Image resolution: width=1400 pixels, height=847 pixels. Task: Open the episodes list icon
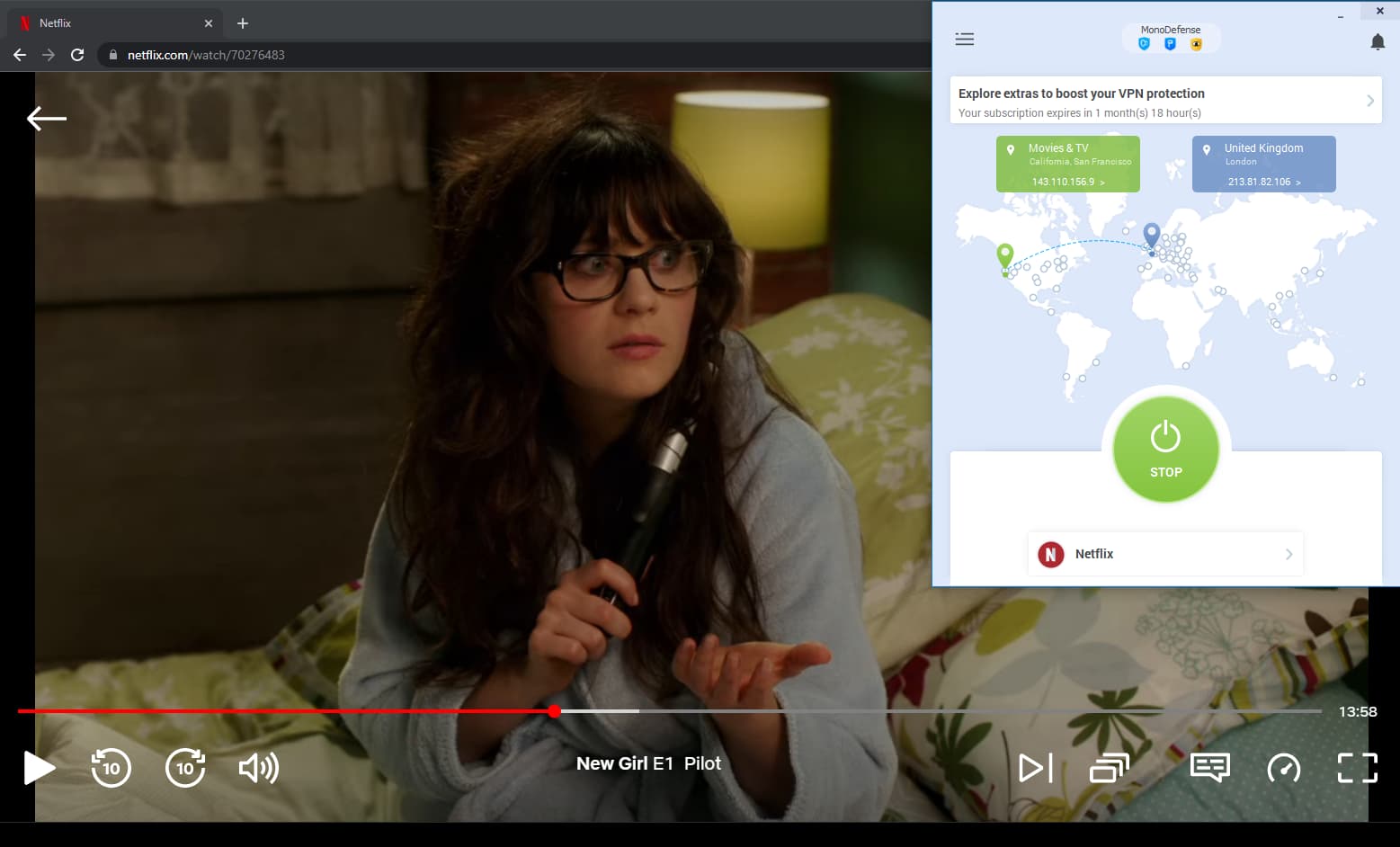[1109, 768]
